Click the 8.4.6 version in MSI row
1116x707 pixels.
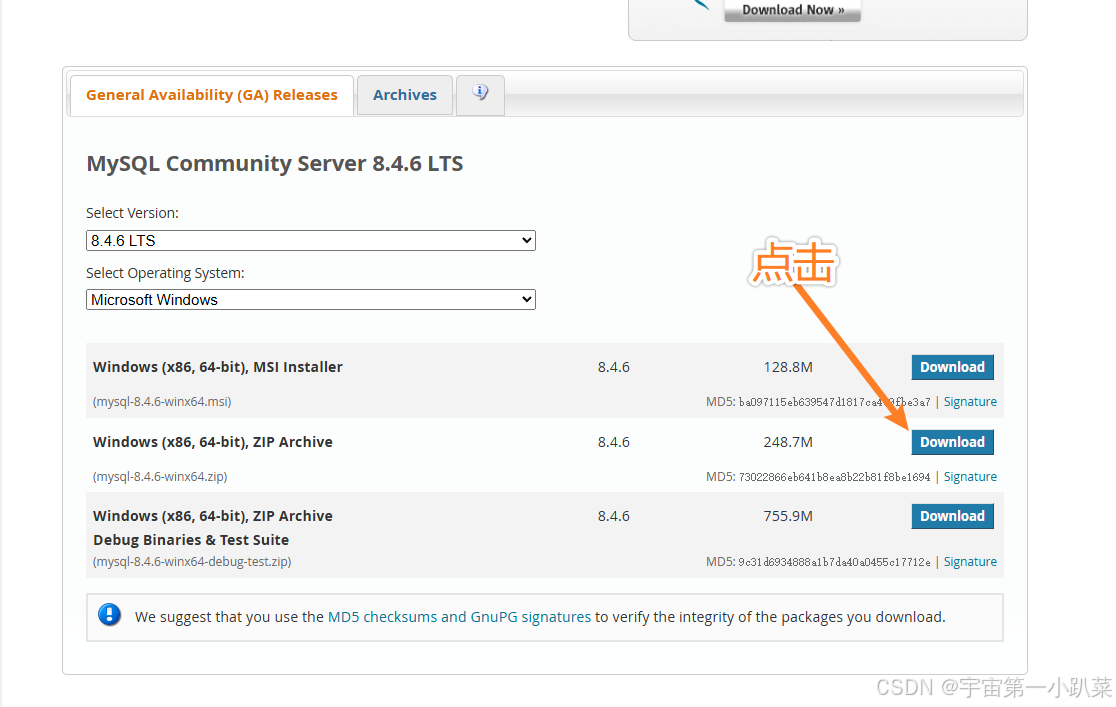(614, 367)
